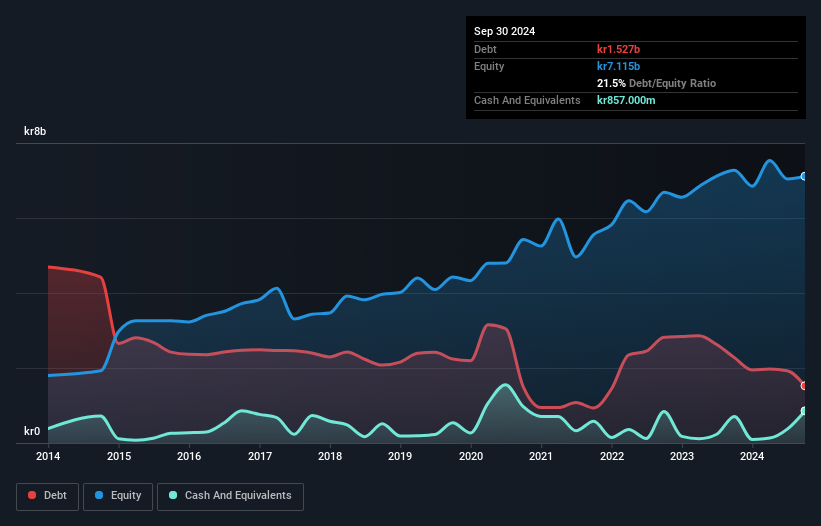The height and width of the screenshot is (526, 821).
Task: Click the 2016 x-axis label
Action: pos(189,456)
